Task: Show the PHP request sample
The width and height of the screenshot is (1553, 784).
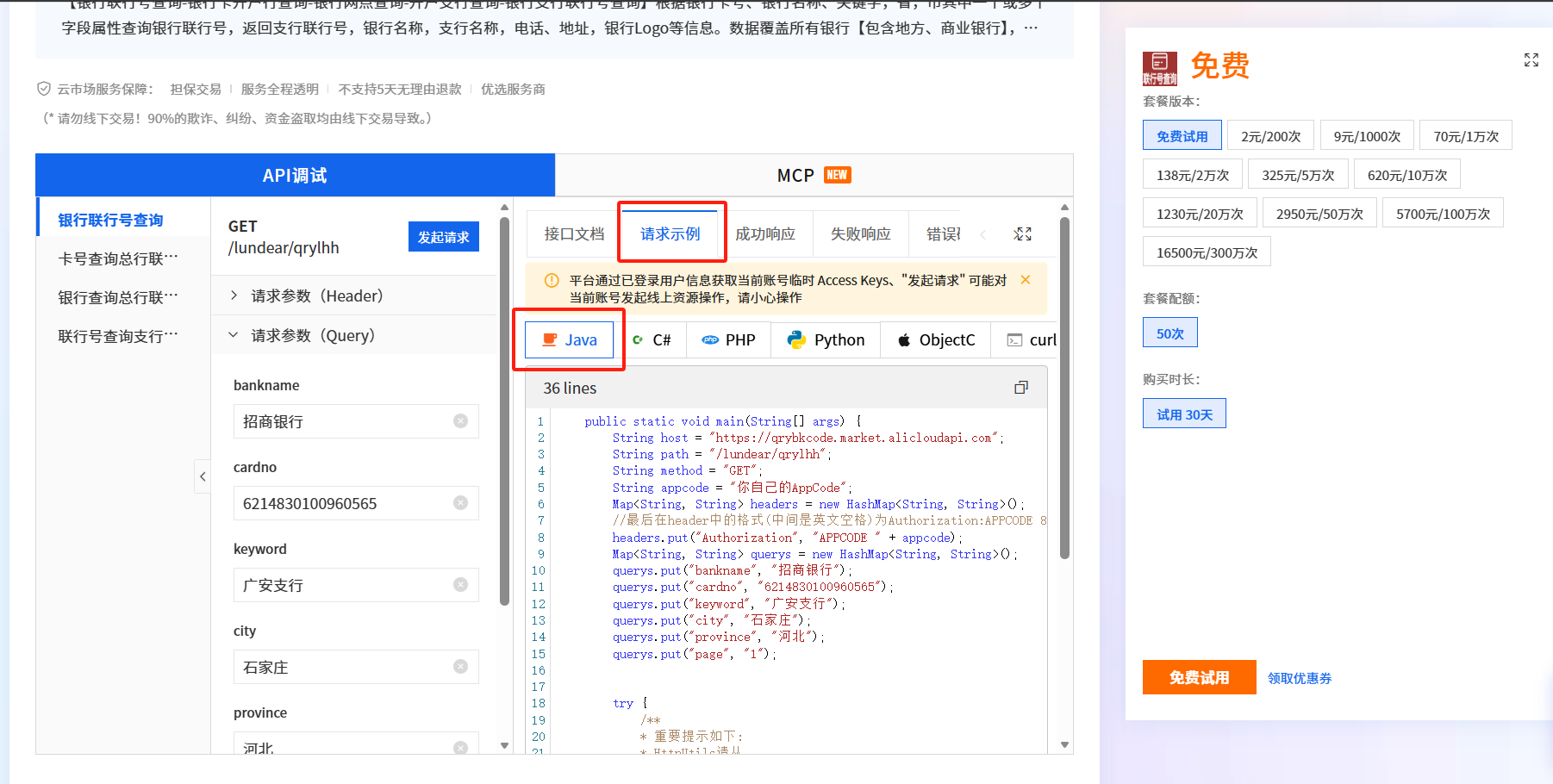Action: point(727,339)
